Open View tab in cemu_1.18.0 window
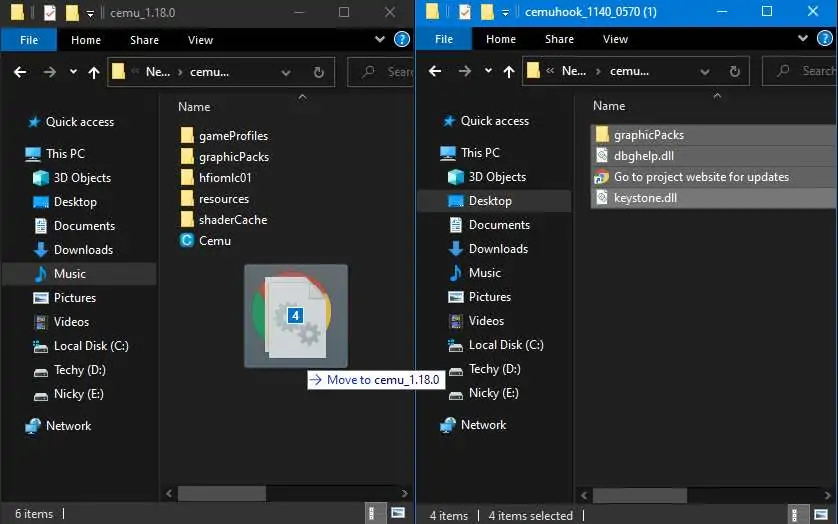The width and height of the screenshot is (838, 524). [200, 40]
